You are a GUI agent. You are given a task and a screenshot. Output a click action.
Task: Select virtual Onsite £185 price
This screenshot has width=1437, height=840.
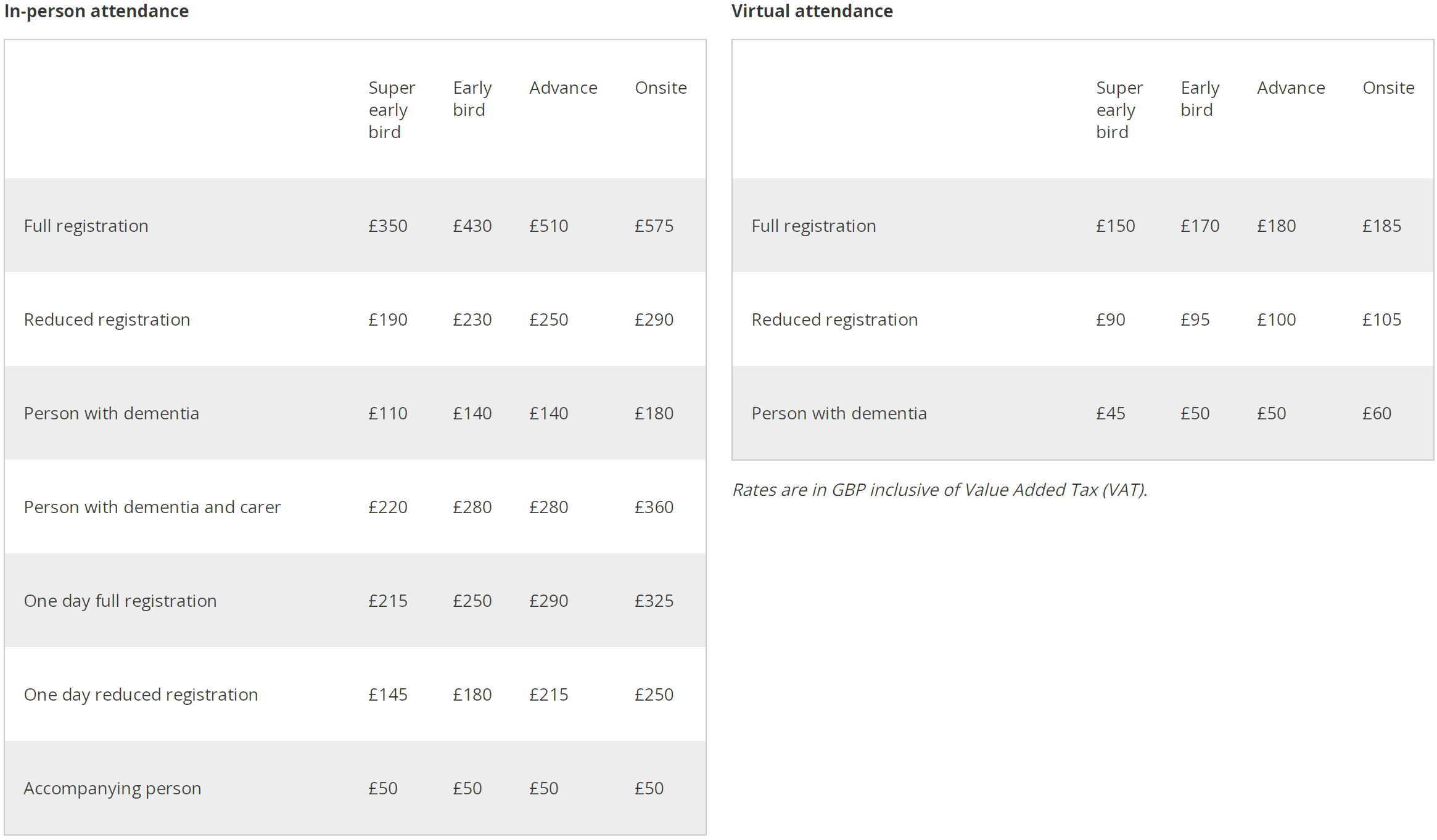coord(1381,226)
